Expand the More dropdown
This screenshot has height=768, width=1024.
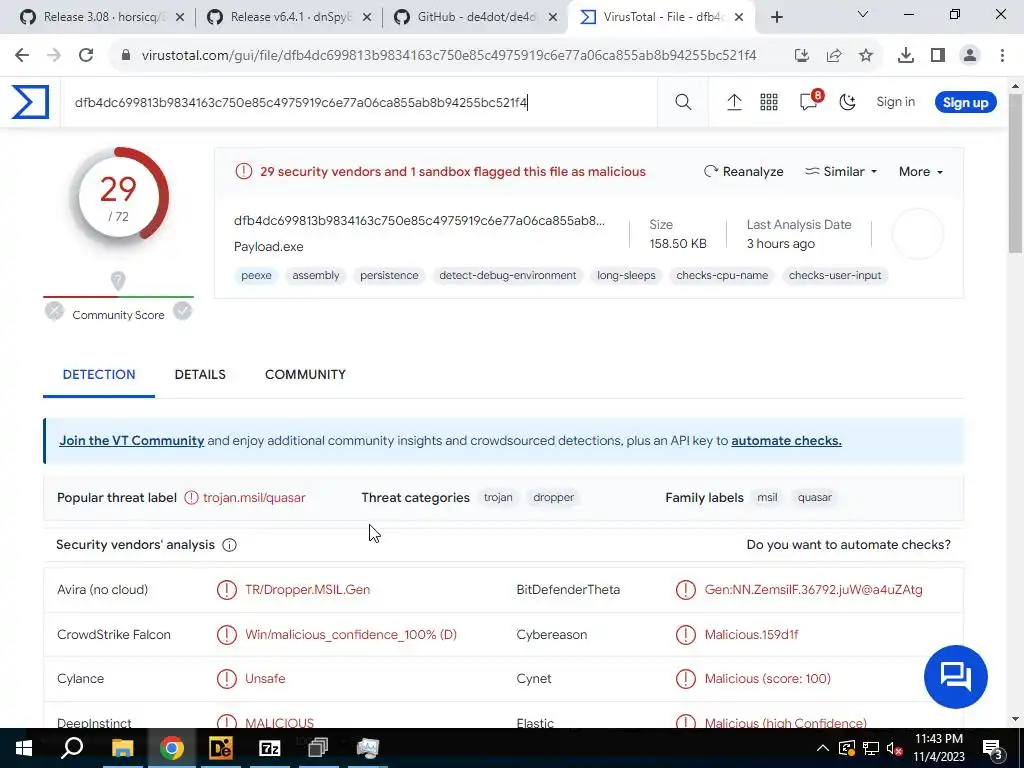921,172
